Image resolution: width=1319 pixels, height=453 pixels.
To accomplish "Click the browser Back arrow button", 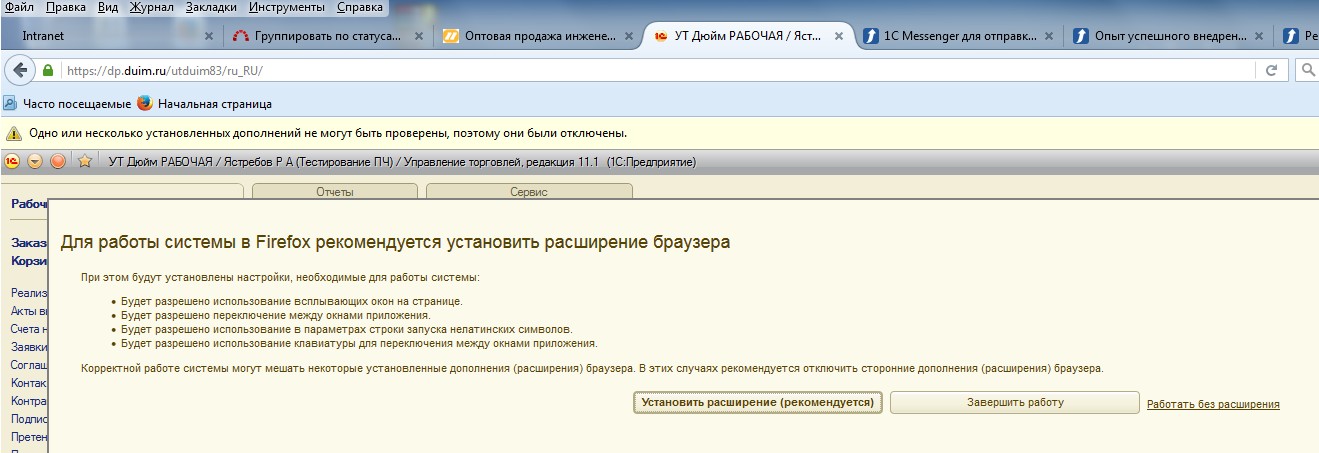I will coord(18,71).
